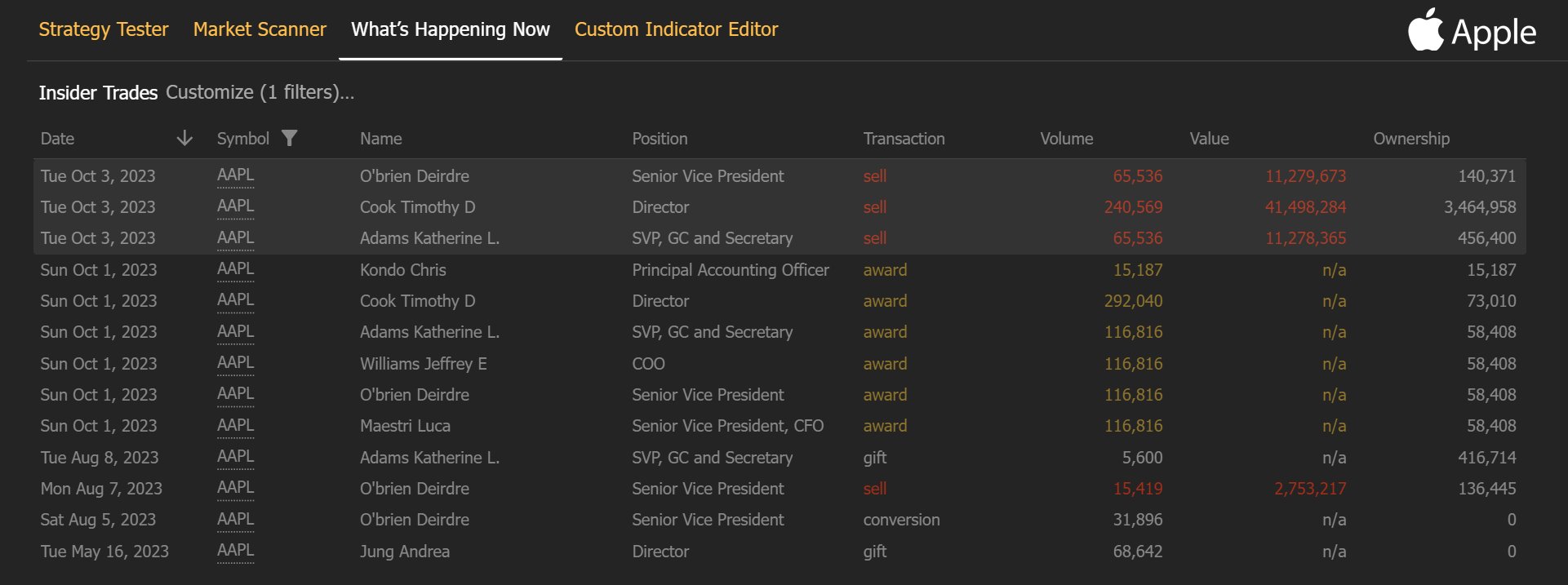Sort by the Value column header

click(x=1209, y=139)
